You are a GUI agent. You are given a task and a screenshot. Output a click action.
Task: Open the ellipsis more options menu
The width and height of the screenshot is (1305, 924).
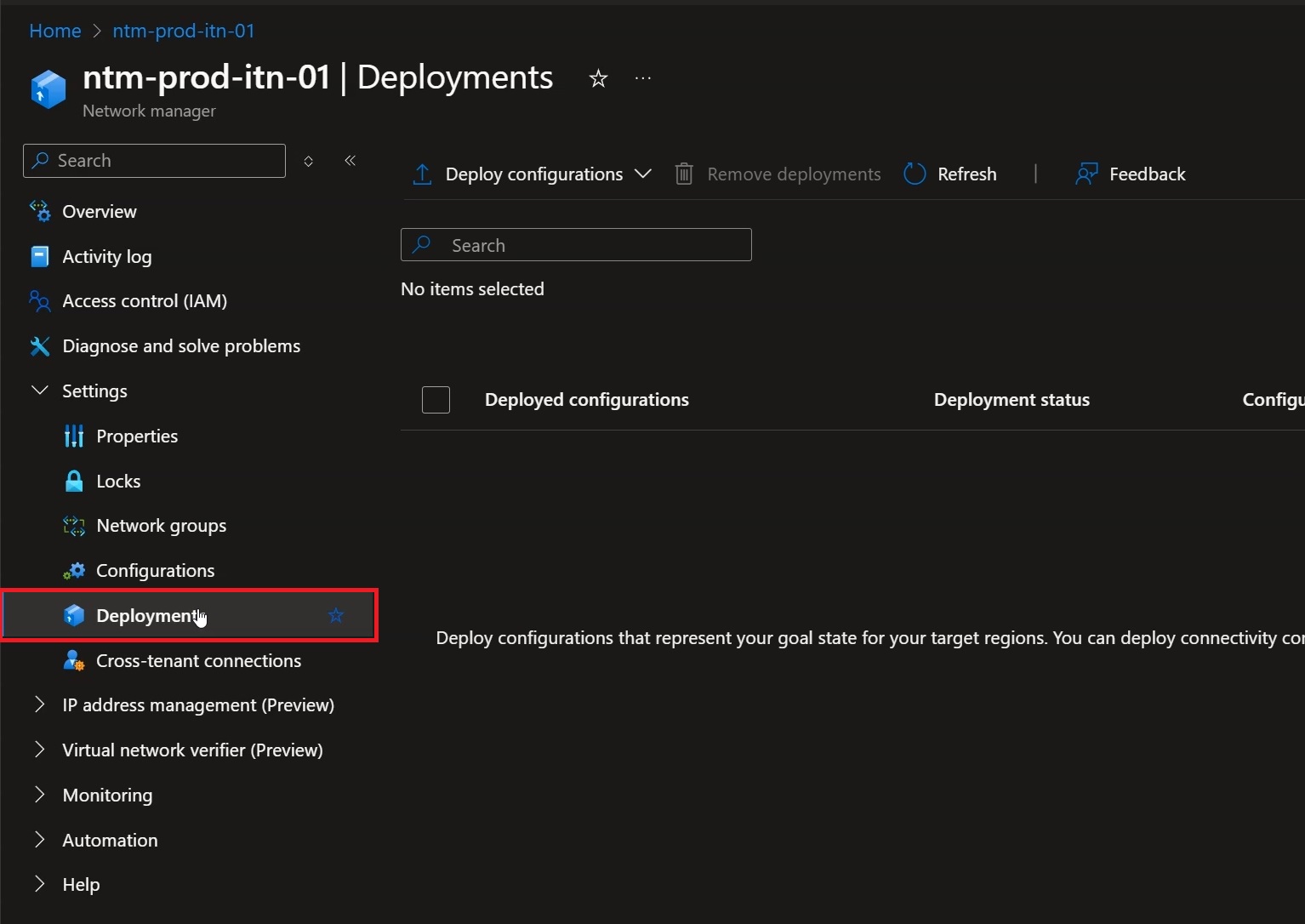tap(643, 78)
